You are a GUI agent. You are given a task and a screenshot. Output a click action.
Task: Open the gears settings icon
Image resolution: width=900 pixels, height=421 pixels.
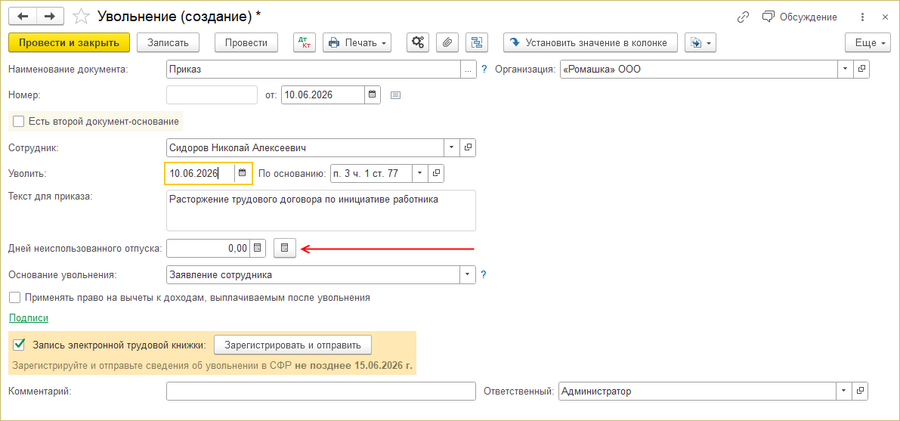(418, 43)
